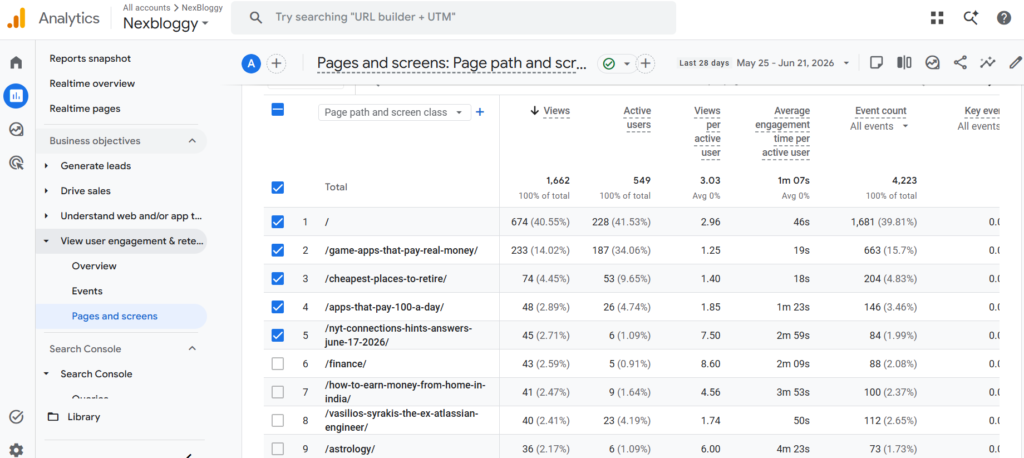Open the Explore icon in left rail

(x=16, y=129)
